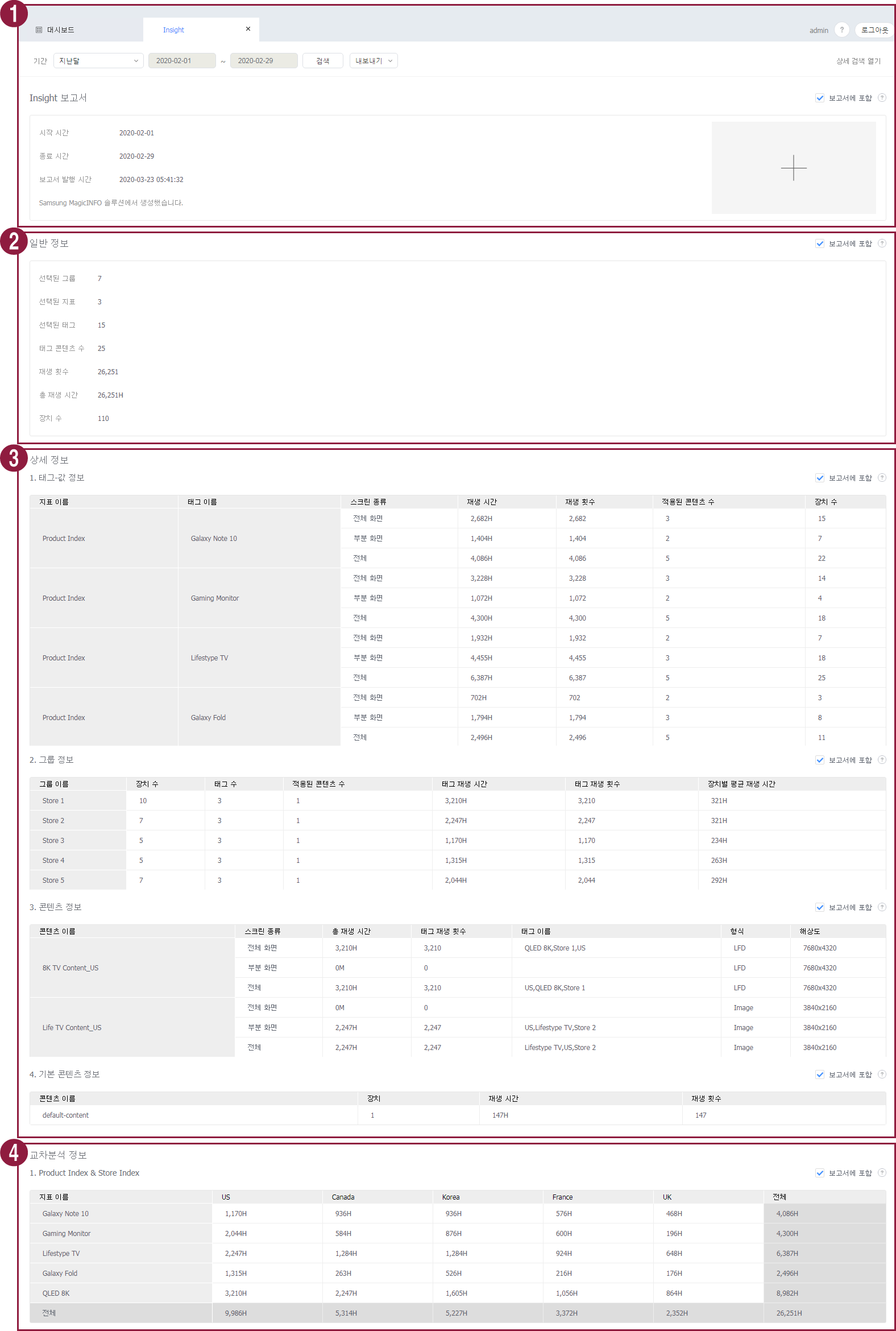This screenshot has height=1331, width=896.
Task: Click the help icon beside 일반 정보 checkbox
Action: point(882,243)
